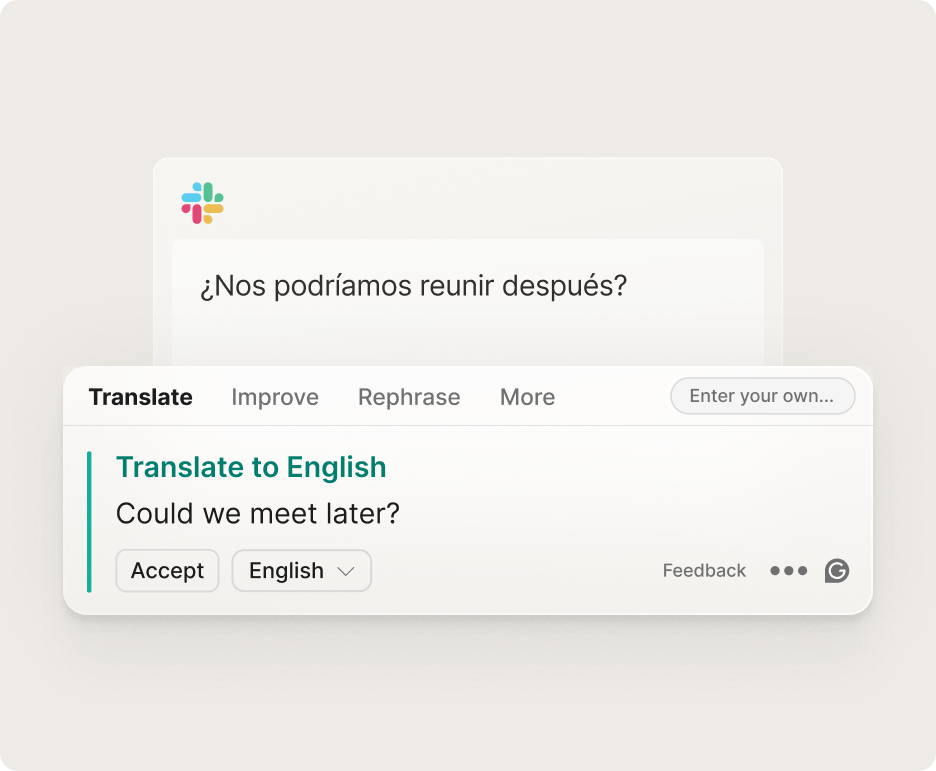
Task: Select the Rephrase tab
Action: tap(409, 397)
